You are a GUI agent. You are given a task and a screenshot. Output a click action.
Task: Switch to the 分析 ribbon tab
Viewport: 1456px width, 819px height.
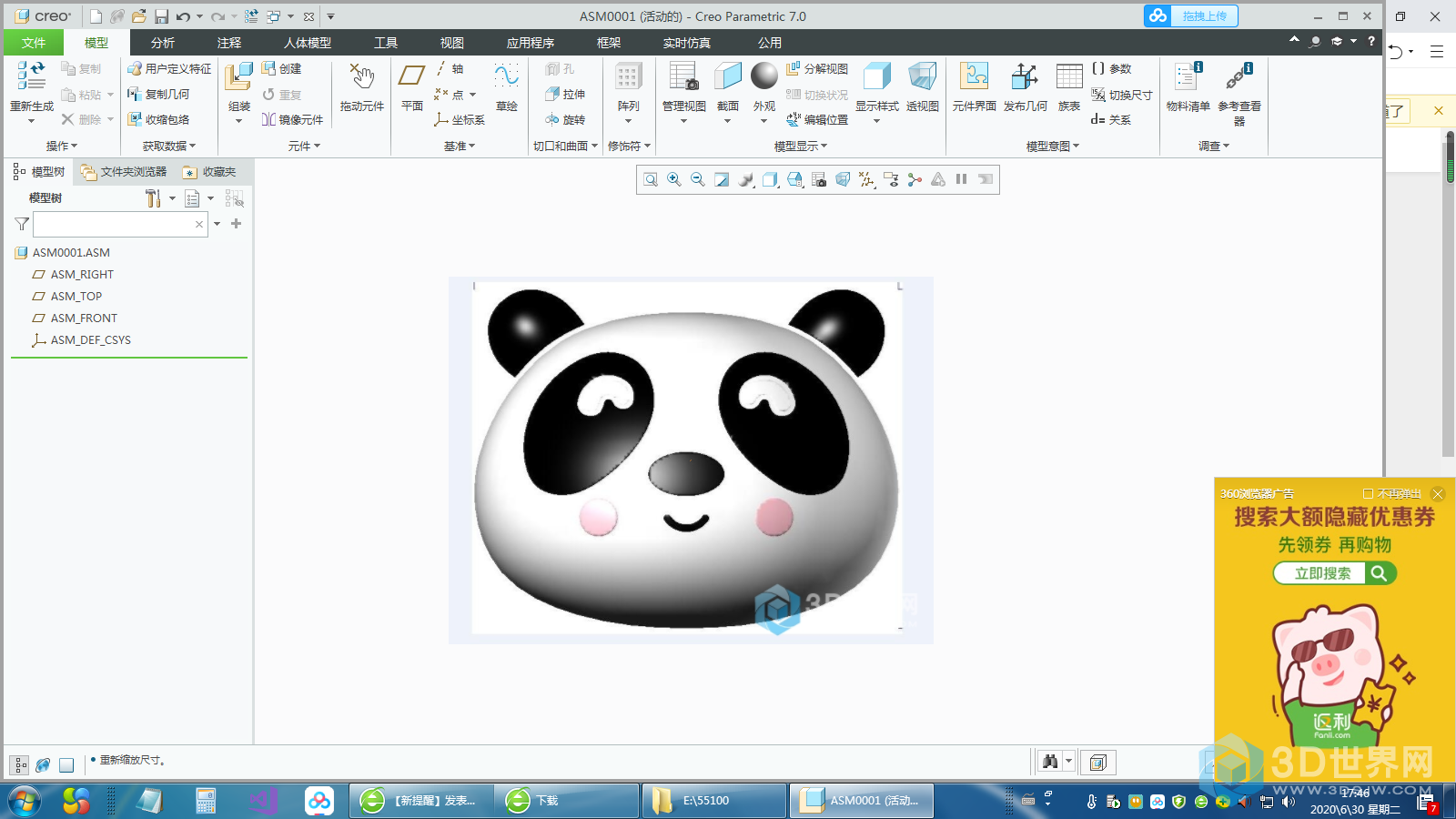click(163, 43)
